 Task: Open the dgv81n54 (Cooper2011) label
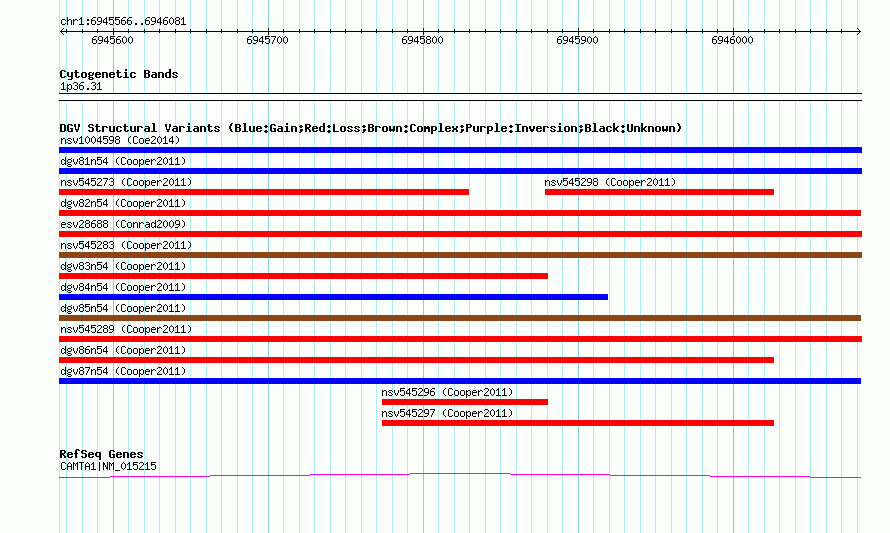(123, 161)
